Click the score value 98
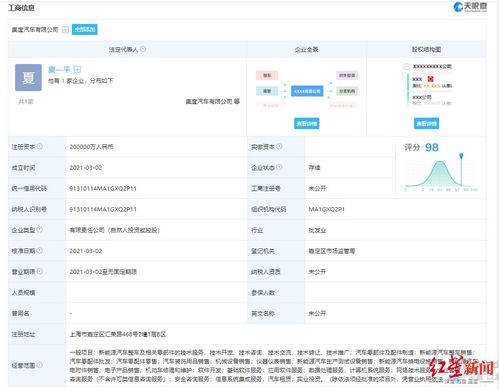 coord(432,147)
